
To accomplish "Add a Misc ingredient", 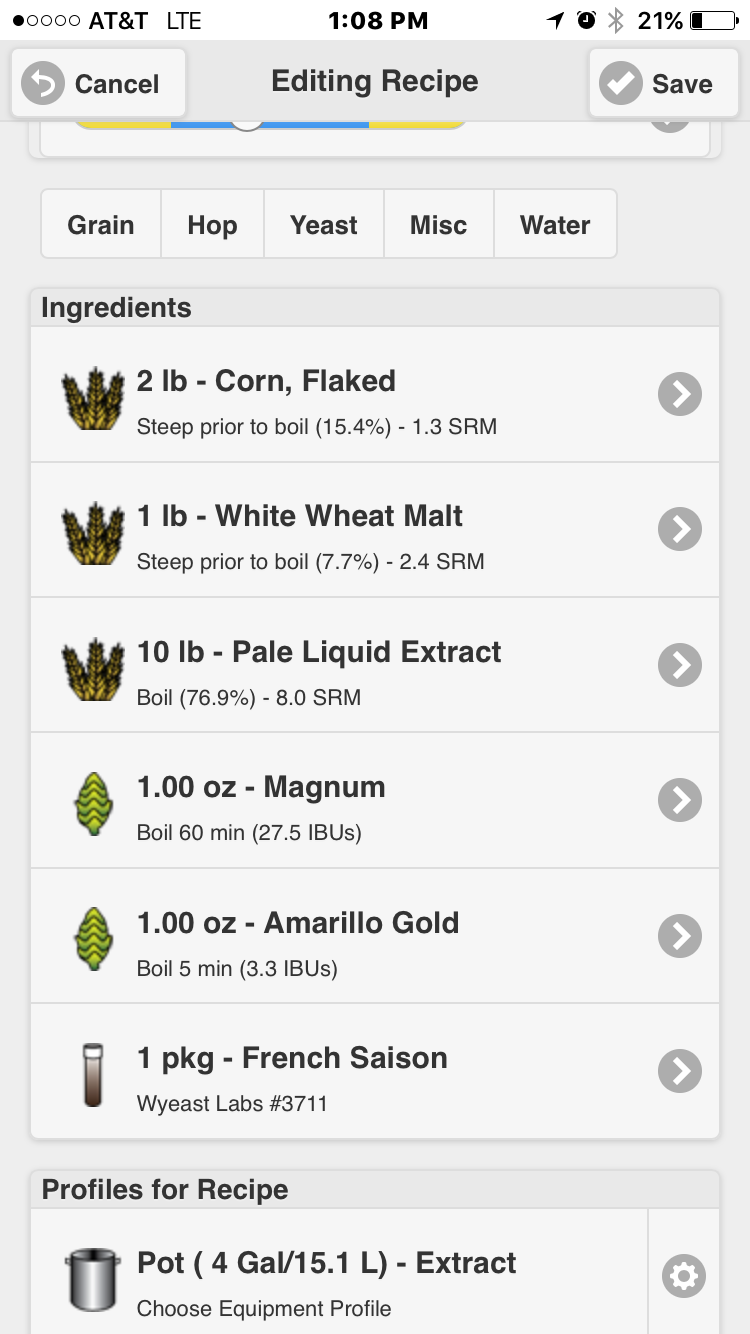I will point(439,225).
